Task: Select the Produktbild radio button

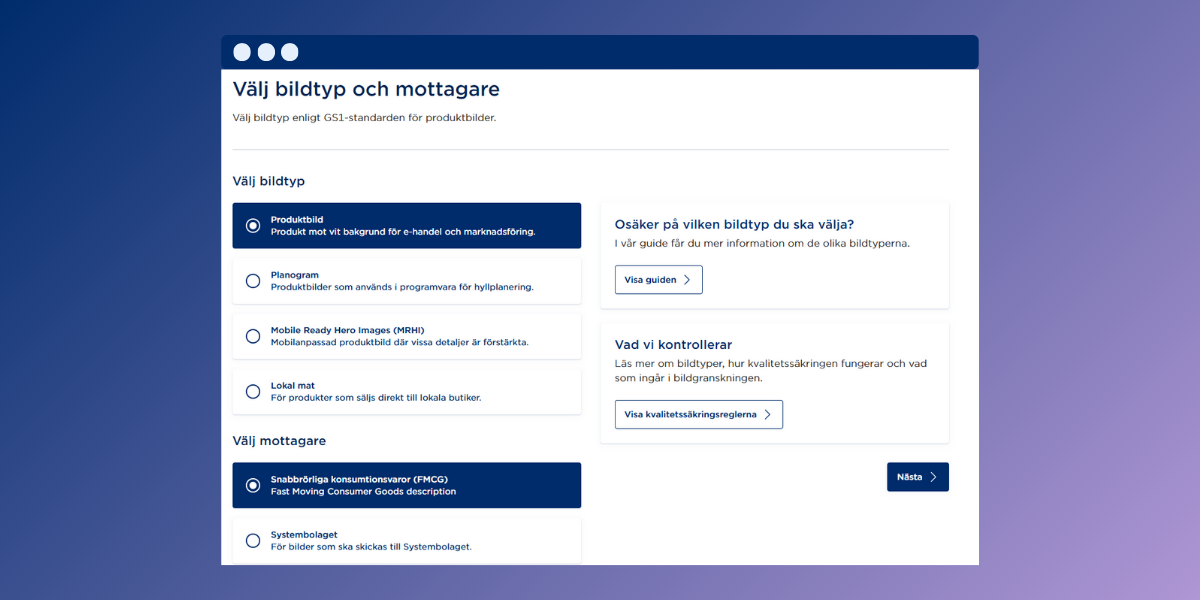Action: pyautogui.click(x=253, y=225)
